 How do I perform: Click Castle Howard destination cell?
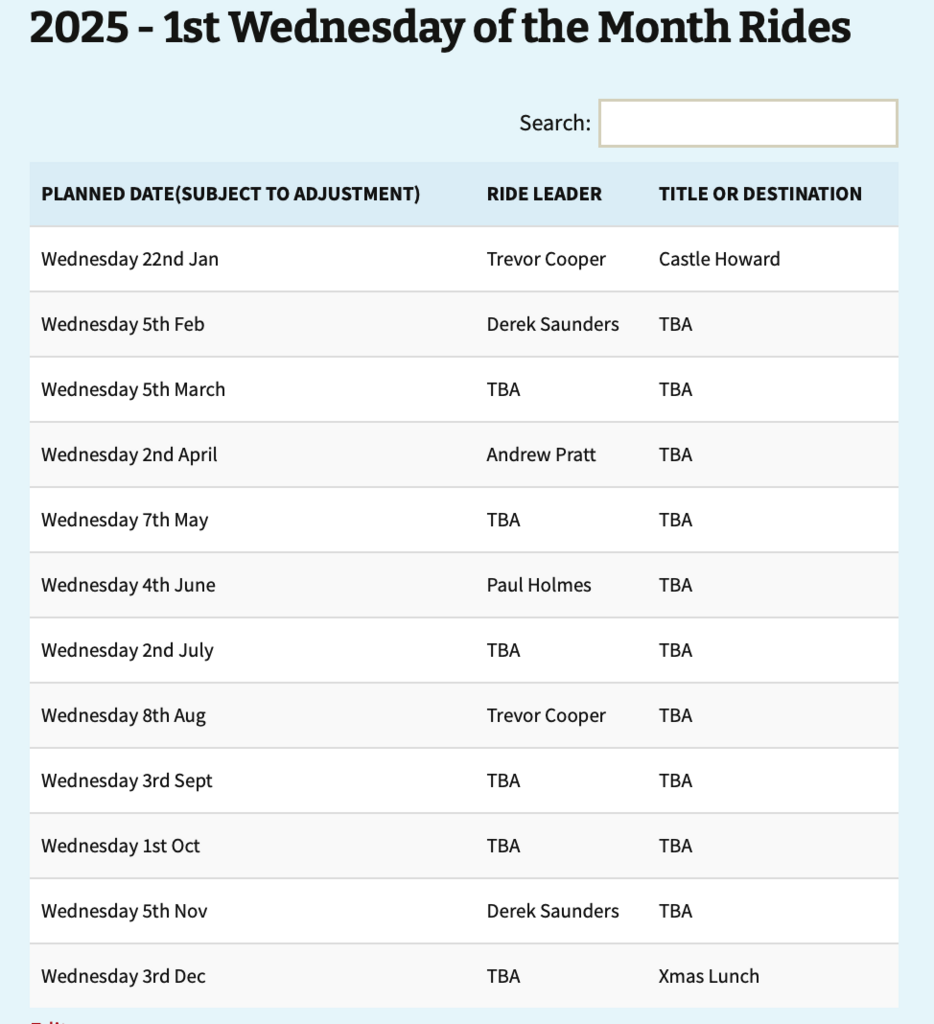pos(719,259)
